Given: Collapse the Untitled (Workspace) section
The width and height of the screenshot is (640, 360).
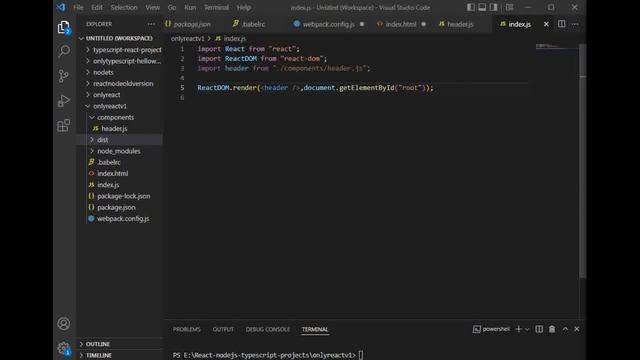Looking at the screenshot, I should [119, 38].
